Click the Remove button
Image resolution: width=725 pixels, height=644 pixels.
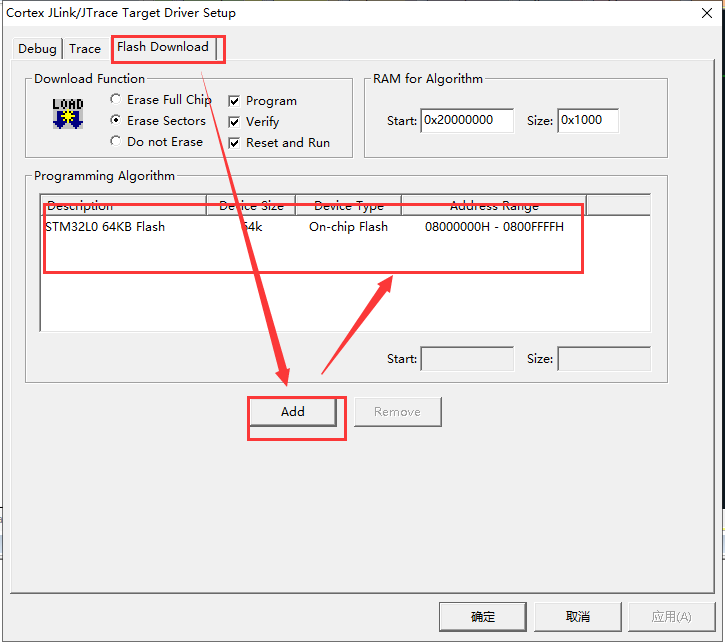pos(398,411)
